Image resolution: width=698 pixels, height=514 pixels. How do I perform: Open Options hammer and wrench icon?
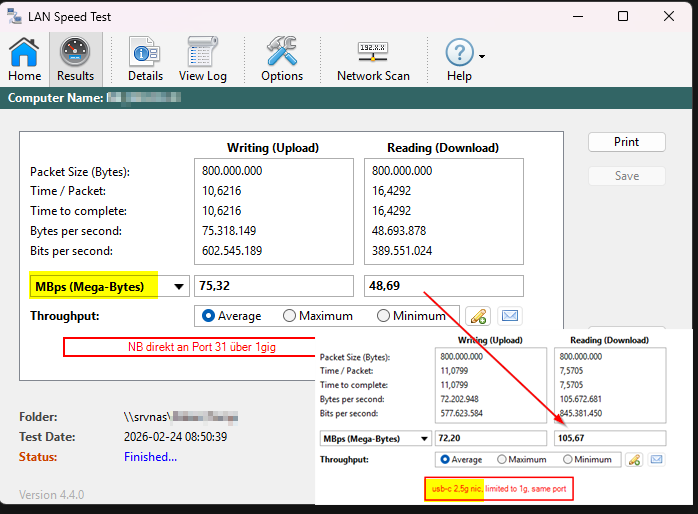tap(282, 59)
